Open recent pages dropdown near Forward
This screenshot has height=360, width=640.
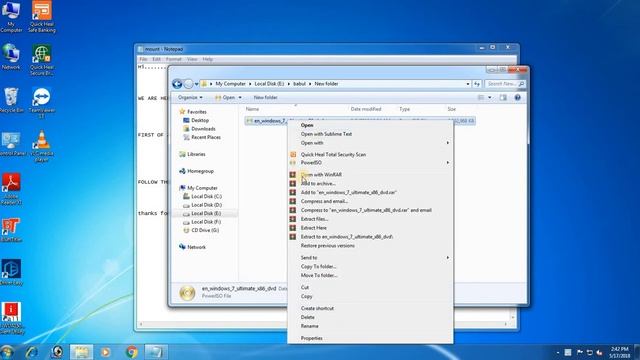pos(196,84)
